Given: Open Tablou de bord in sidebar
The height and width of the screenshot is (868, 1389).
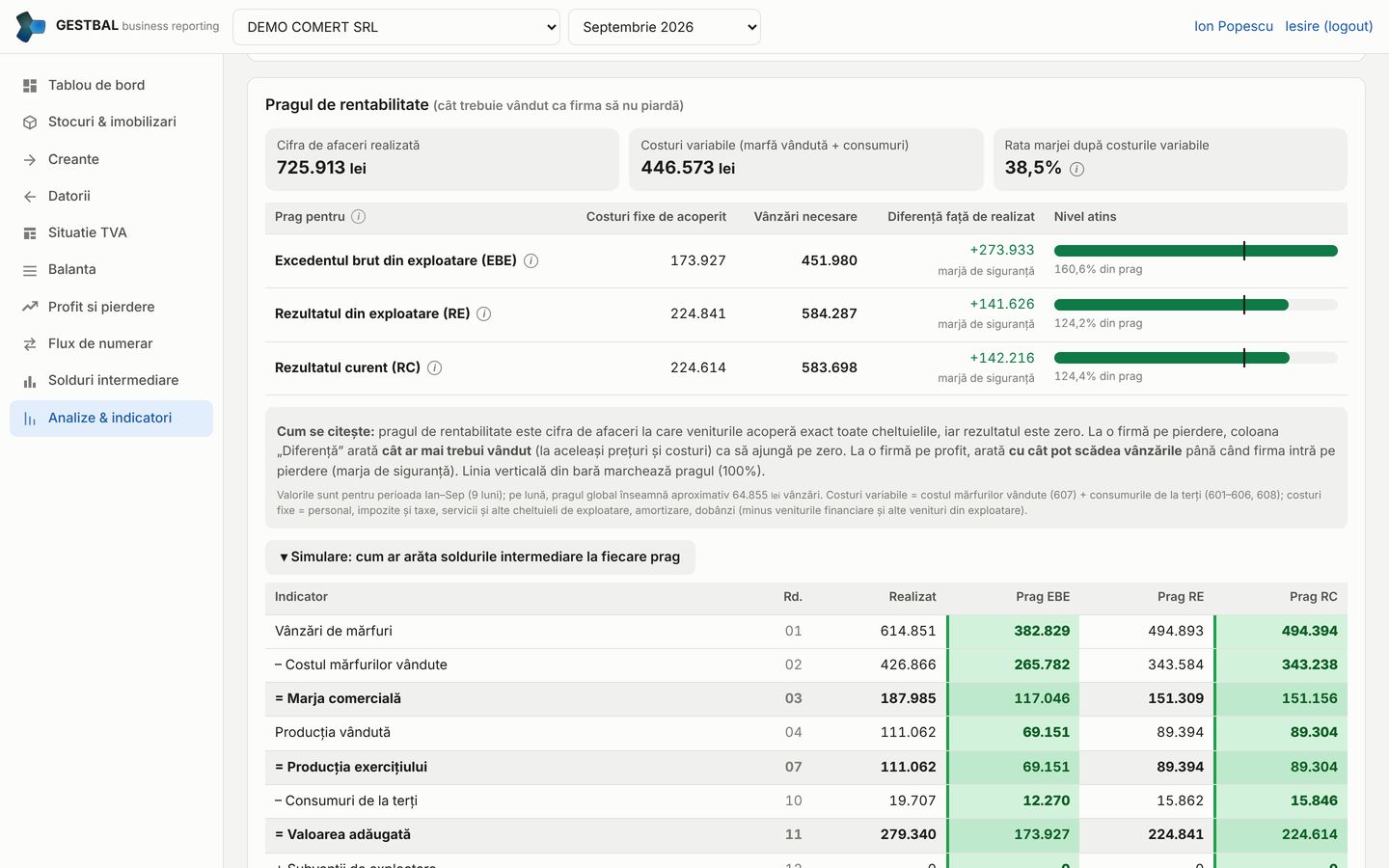Looking at the screenshot, I should (x=112, y=85).
